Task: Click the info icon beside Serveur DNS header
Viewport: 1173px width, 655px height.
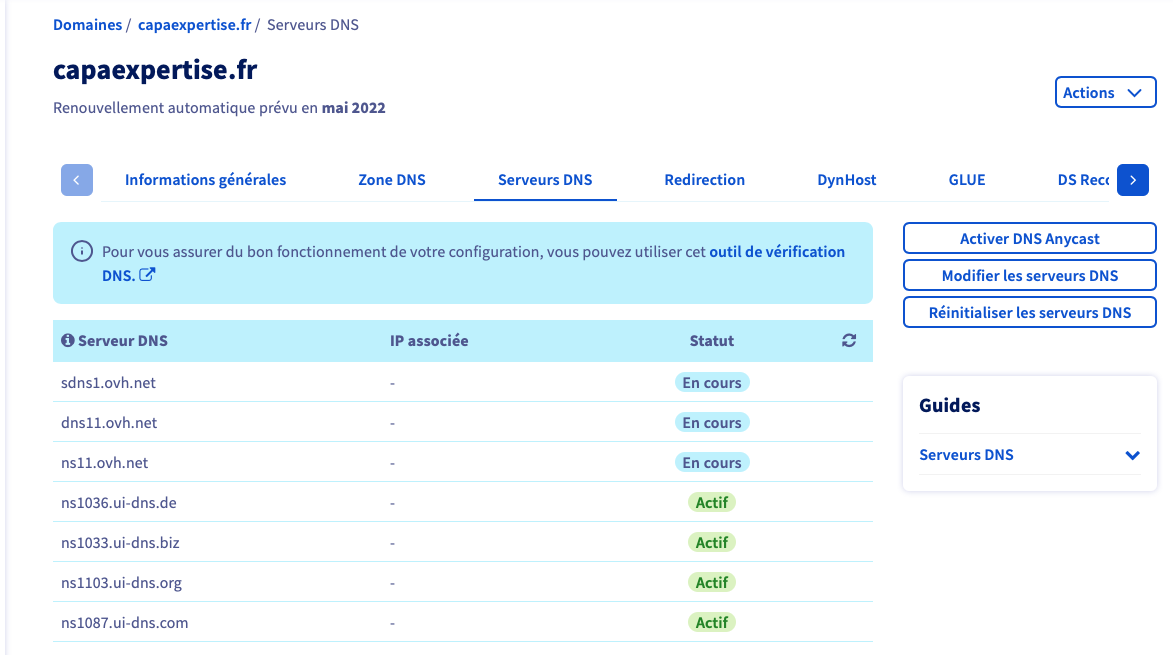Action: point(68,341)
